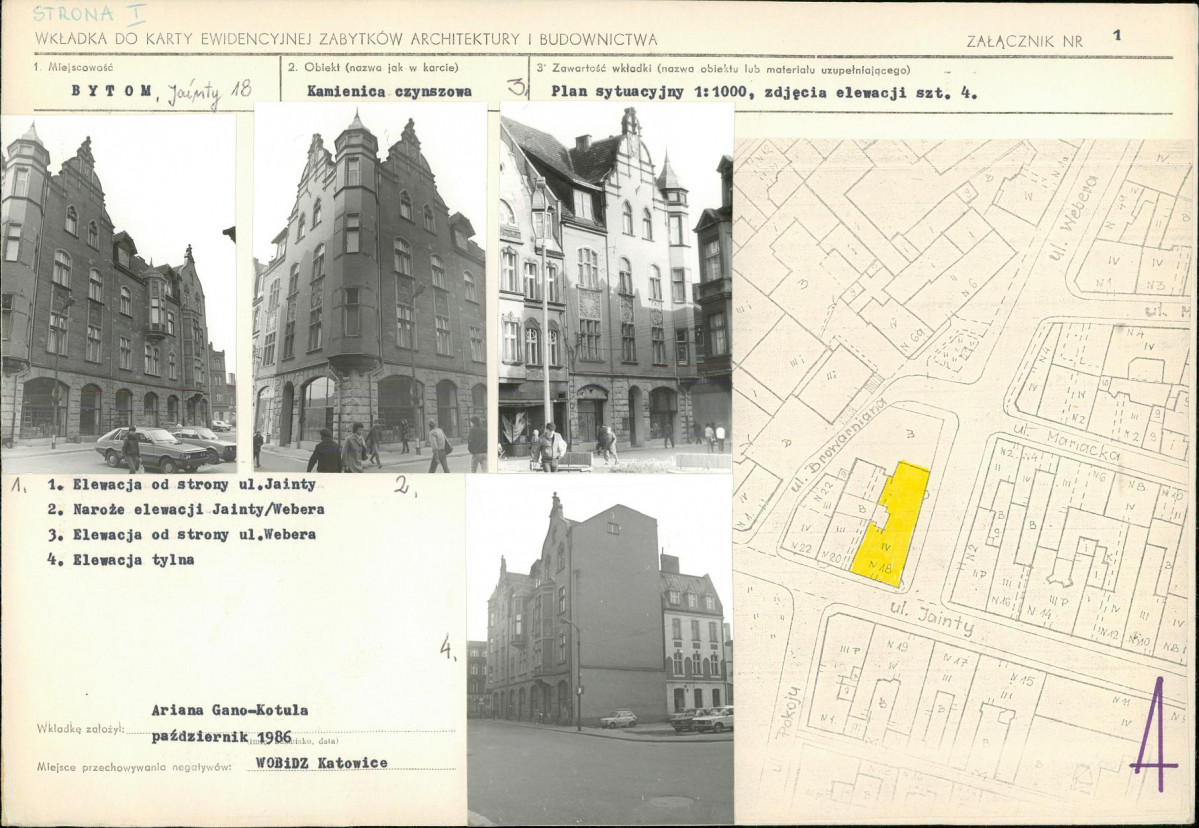The height and width of the screenshot is (828, 1199).
Task: Click the handwritten 'STRONA I' note
Action: pos(89,15)
